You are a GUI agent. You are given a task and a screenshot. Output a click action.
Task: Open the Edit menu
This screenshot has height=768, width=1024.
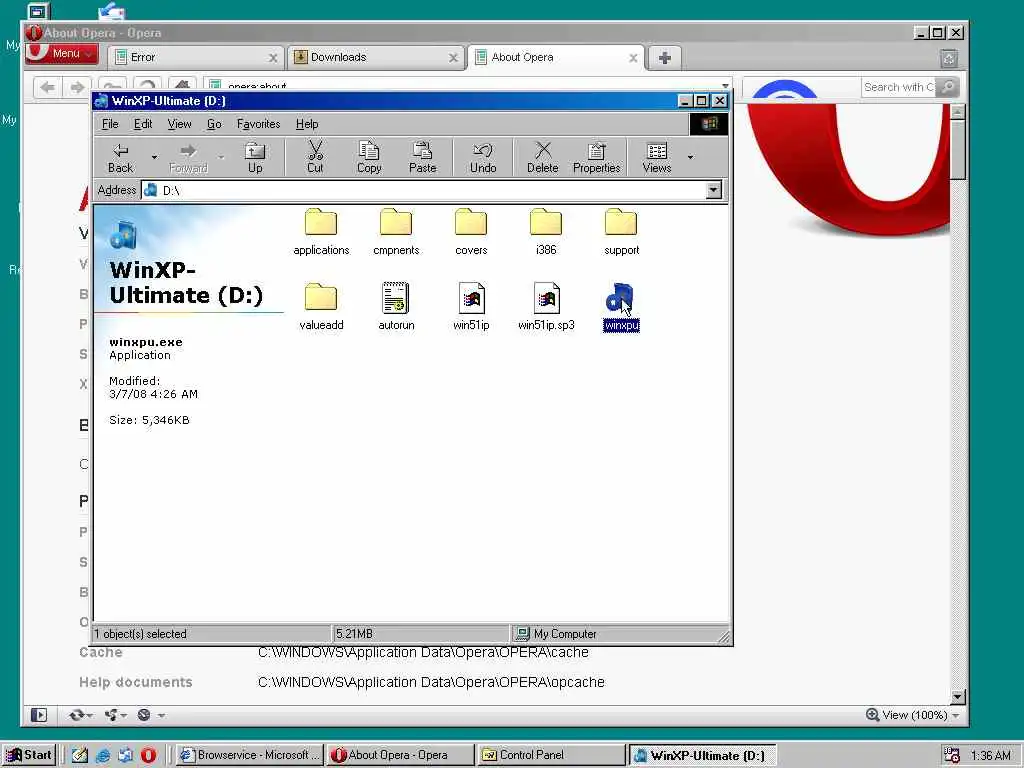[143, 124]
